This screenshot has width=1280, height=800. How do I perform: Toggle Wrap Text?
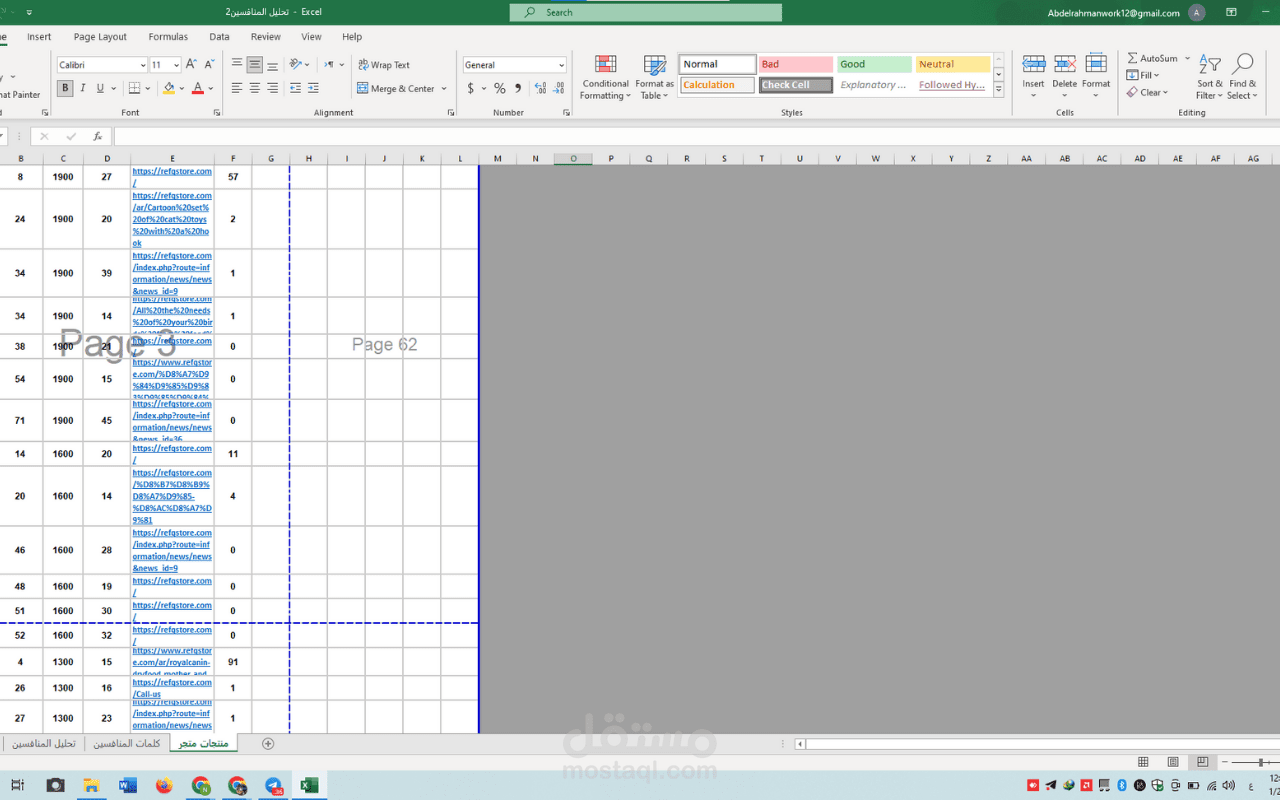[x=384, y=65]
